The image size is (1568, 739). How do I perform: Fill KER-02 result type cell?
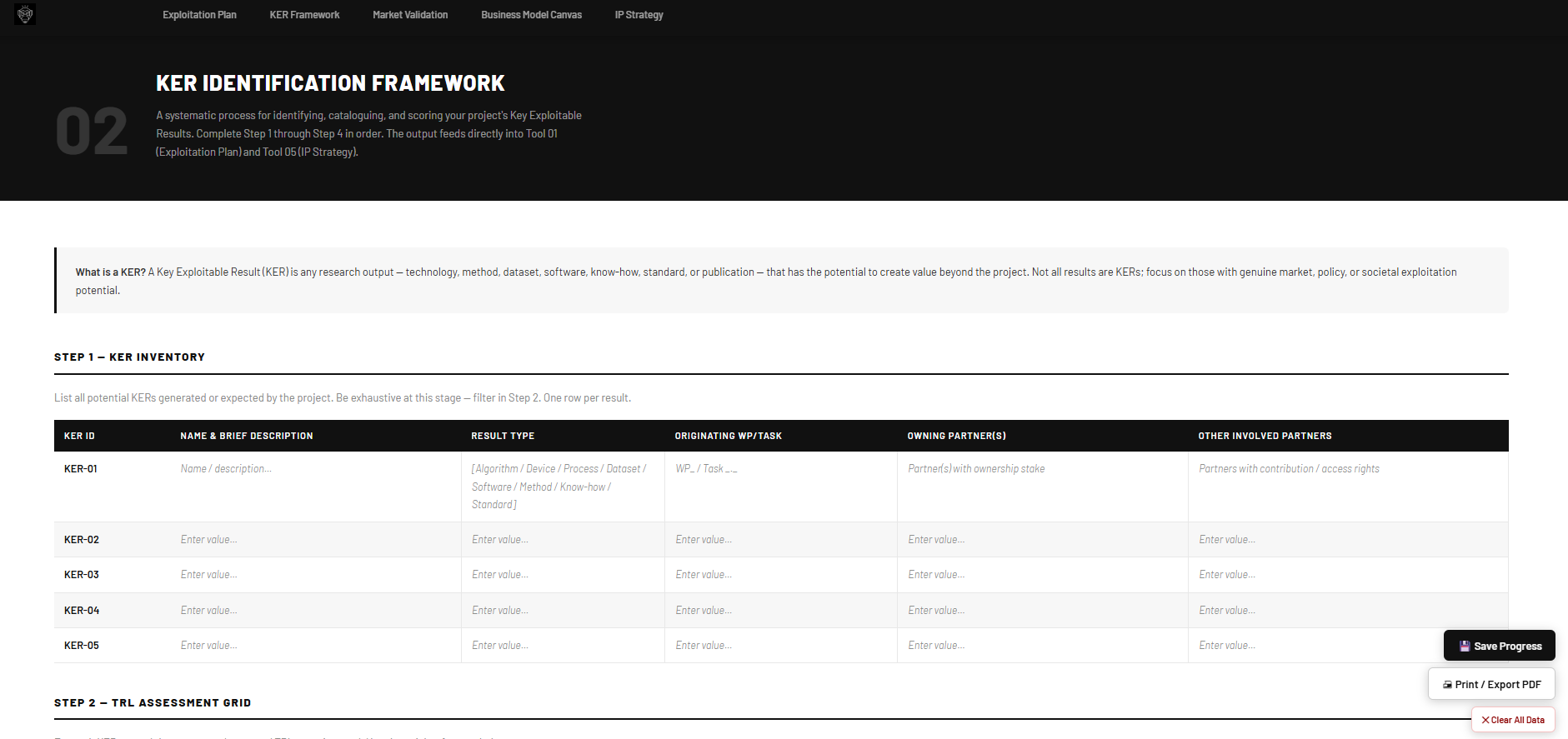point(563,540)
